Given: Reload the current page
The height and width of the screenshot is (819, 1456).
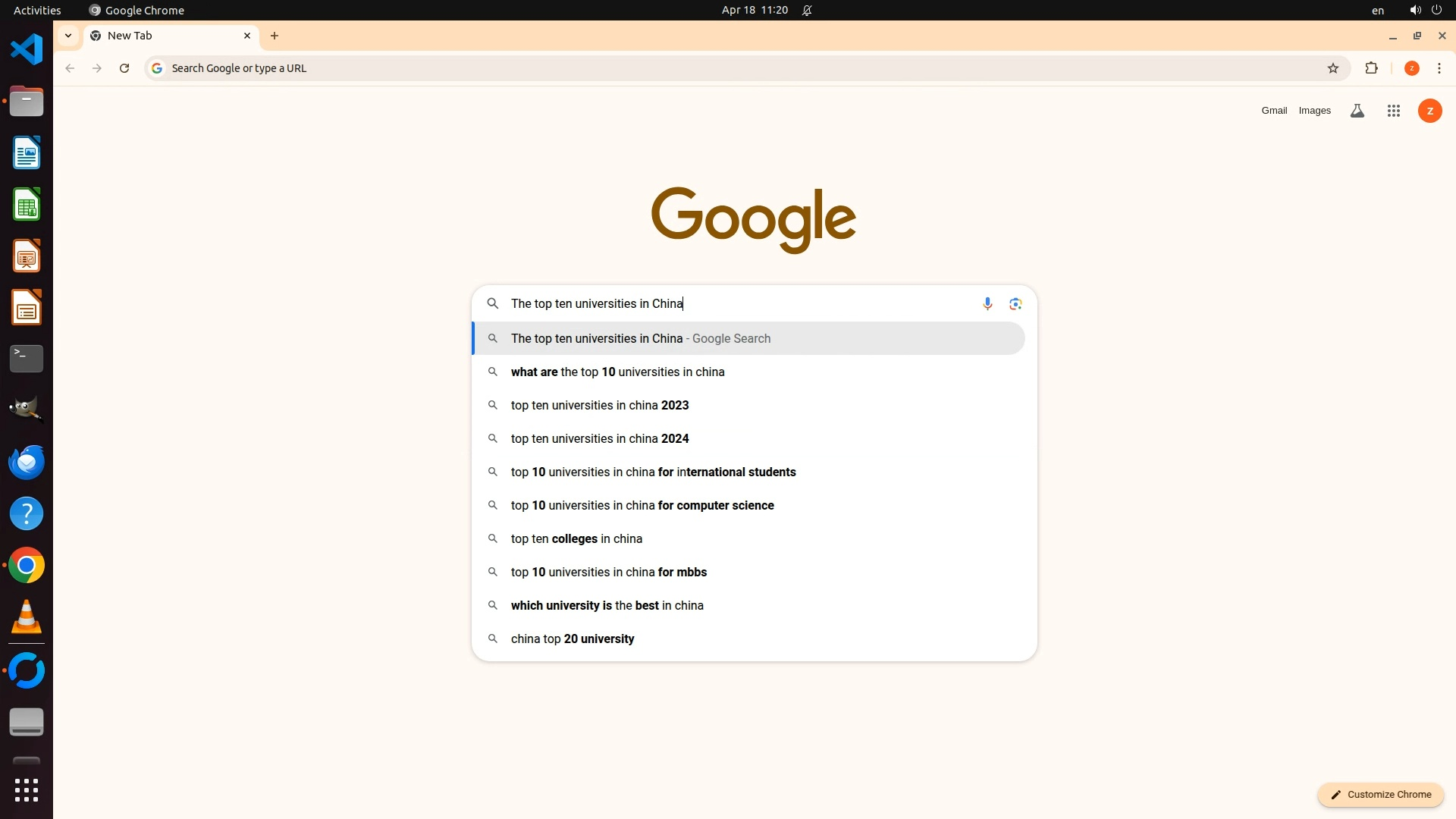Looking at the screenshot, I should [124, 68].
